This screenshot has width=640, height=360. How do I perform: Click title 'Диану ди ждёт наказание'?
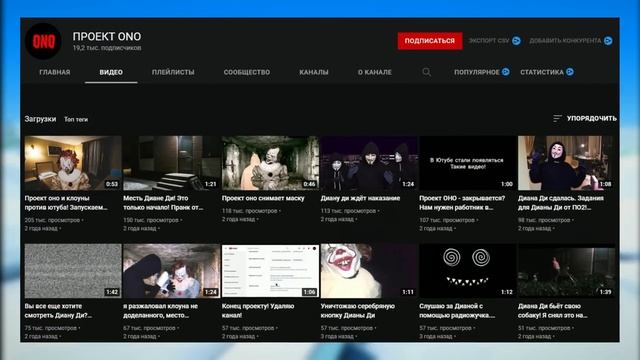point(360,198)
